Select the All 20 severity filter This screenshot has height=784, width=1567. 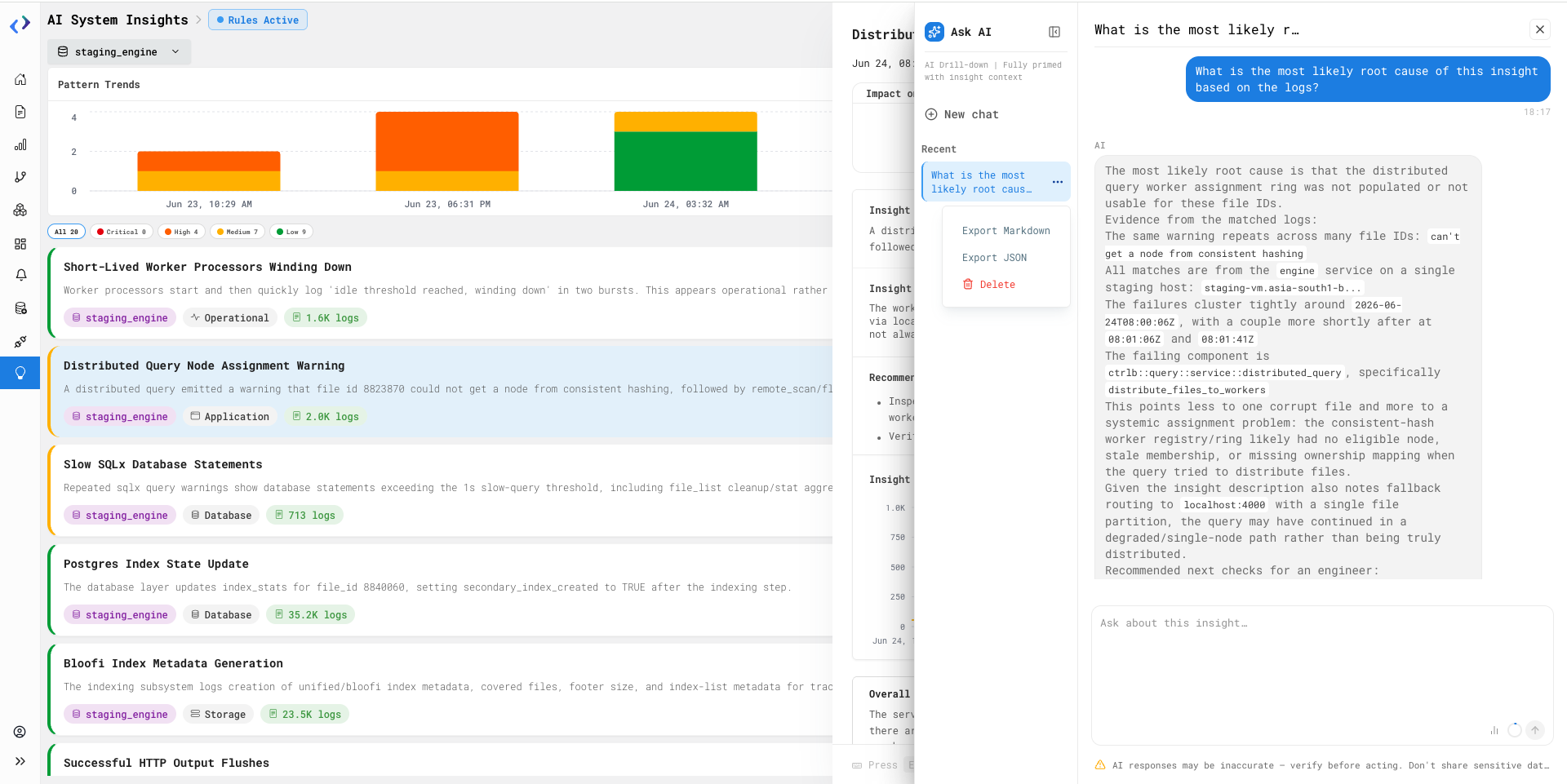[67, 232]
